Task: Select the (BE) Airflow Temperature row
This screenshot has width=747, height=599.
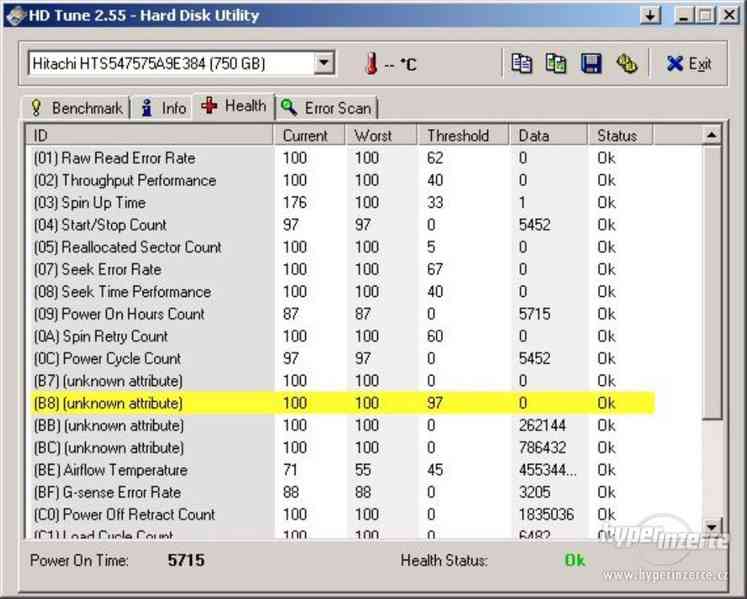Action: (x=341, y=470)
